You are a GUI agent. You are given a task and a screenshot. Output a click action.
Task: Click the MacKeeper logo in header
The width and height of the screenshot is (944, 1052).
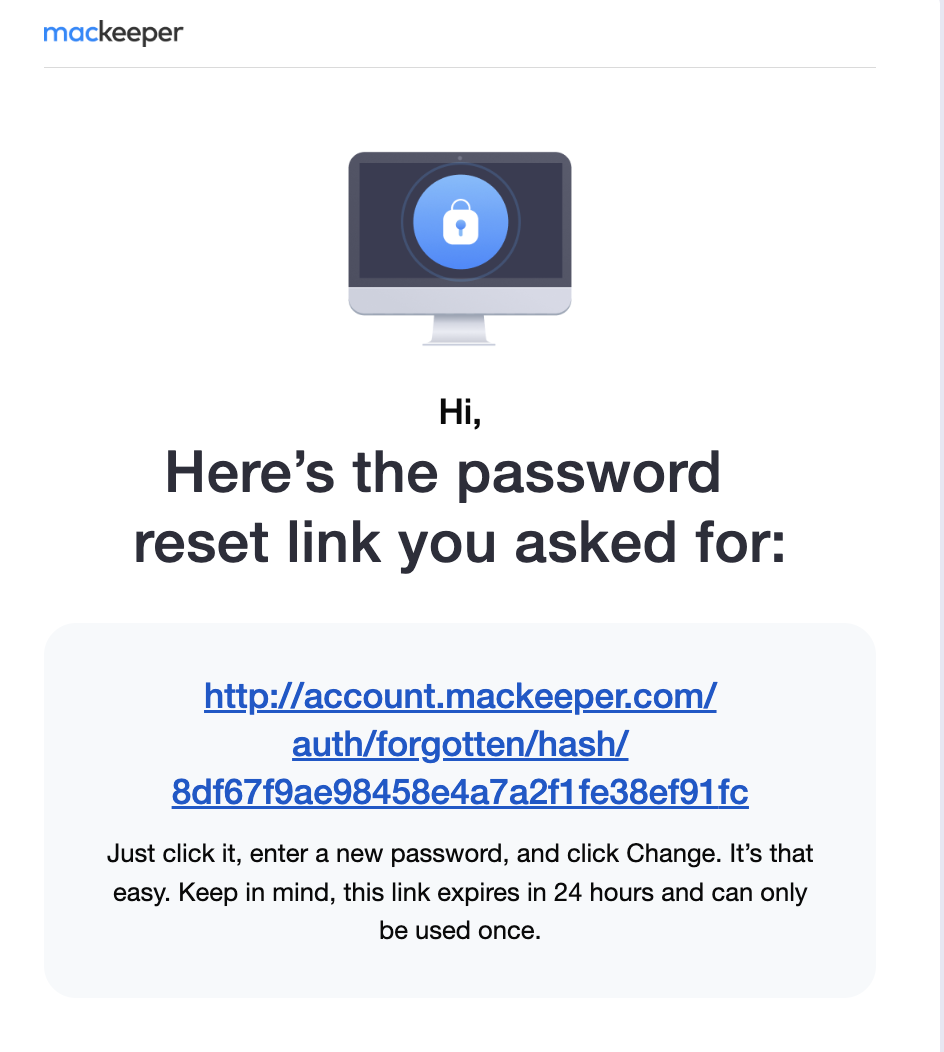[113, 33]
